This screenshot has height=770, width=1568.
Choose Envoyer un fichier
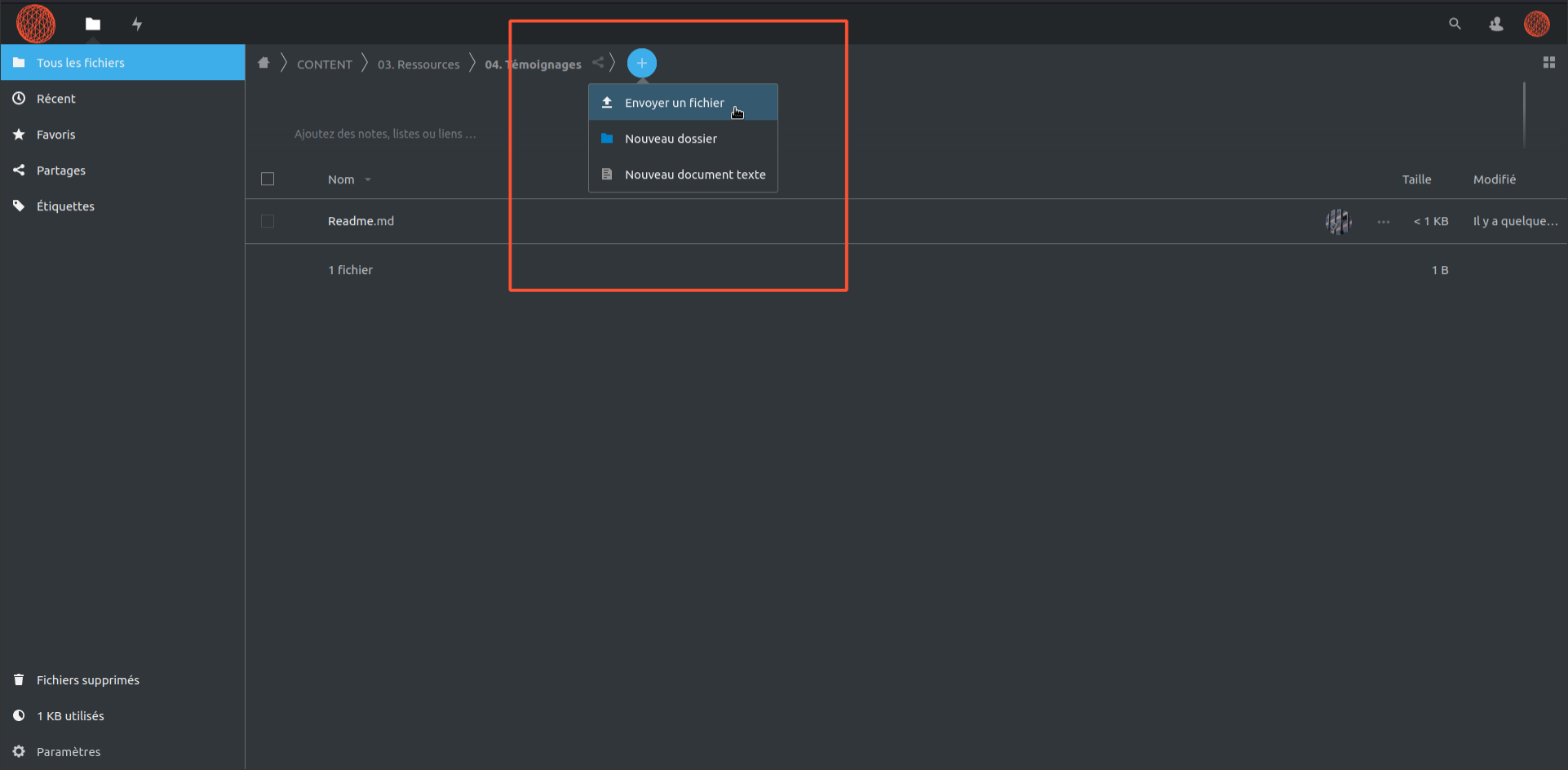674,103
